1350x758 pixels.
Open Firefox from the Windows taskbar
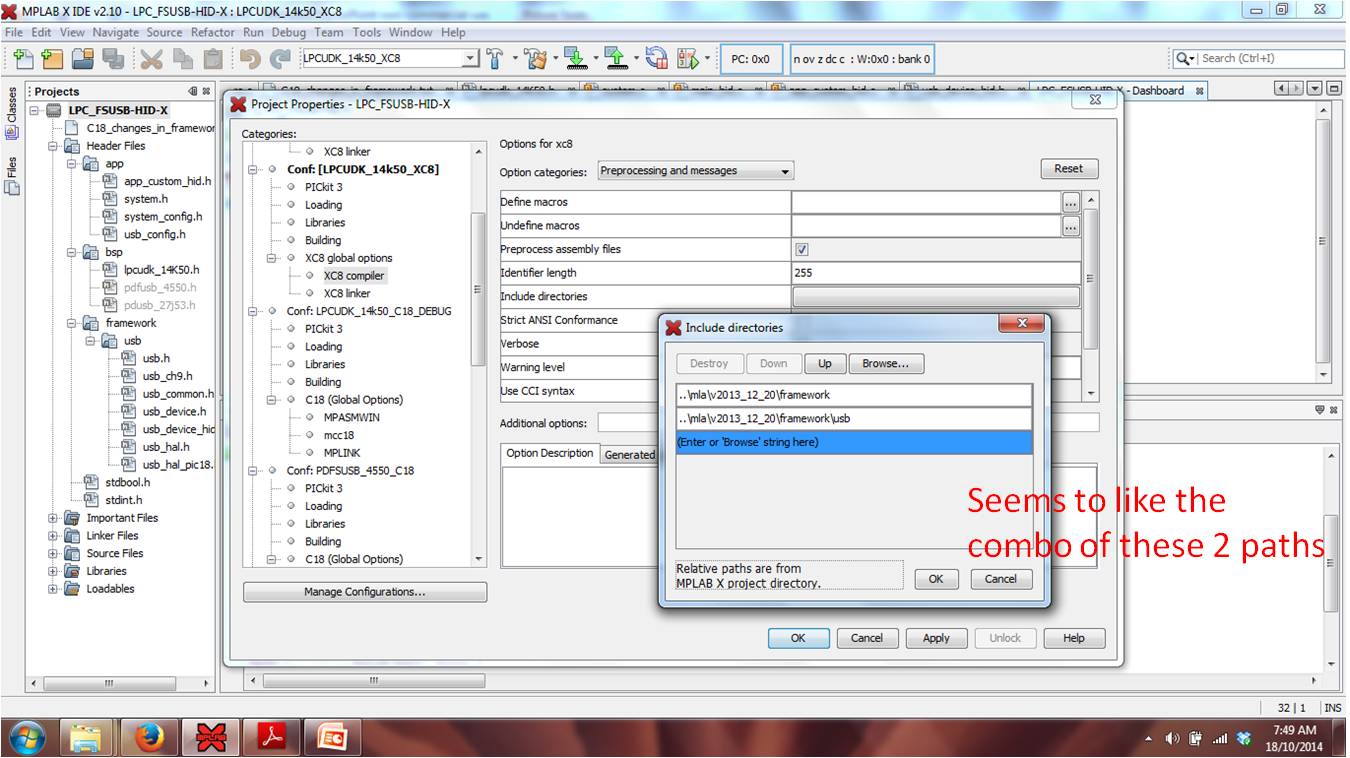[x=150, y=738]
